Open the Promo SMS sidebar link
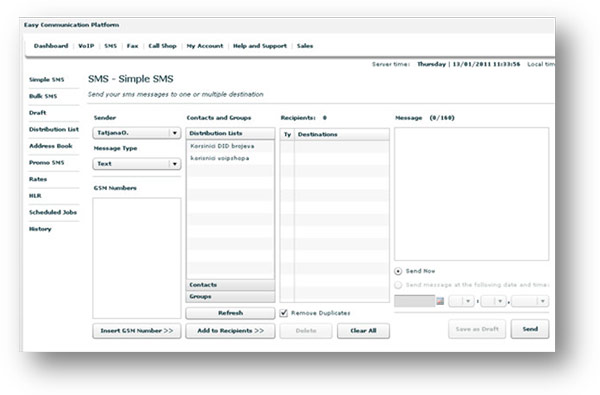 [x=47, y=163]
